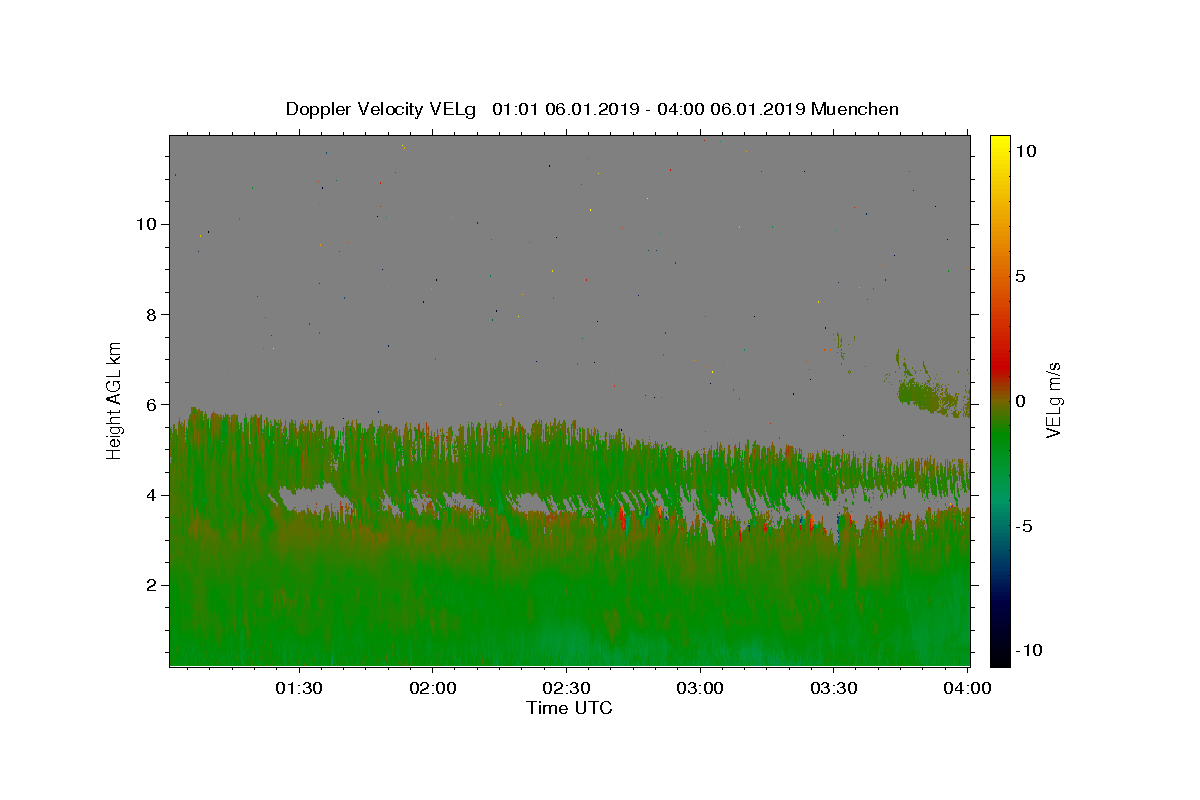Click the colorbar value 5 label
Screen dimensions: 1200x800
[1020, 276]
